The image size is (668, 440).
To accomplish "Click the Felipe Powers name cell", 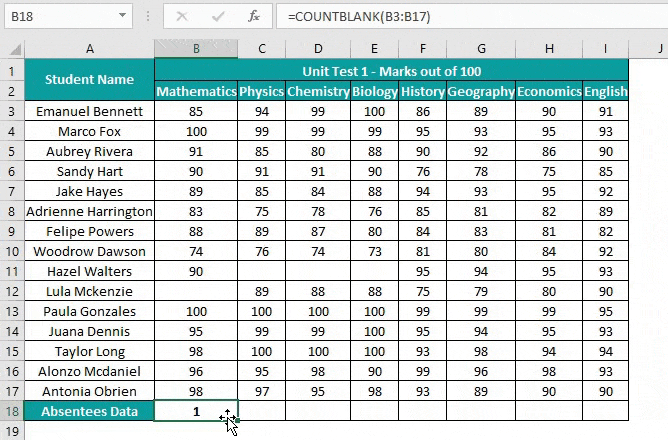I will (x=89, y=231).
